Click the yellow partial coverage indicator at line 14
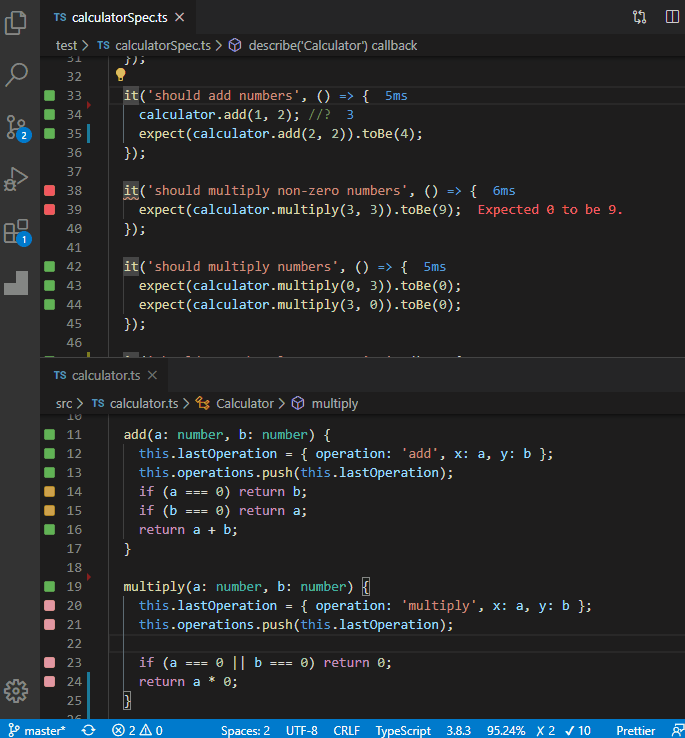685x738 pixels. coord(49,492)
